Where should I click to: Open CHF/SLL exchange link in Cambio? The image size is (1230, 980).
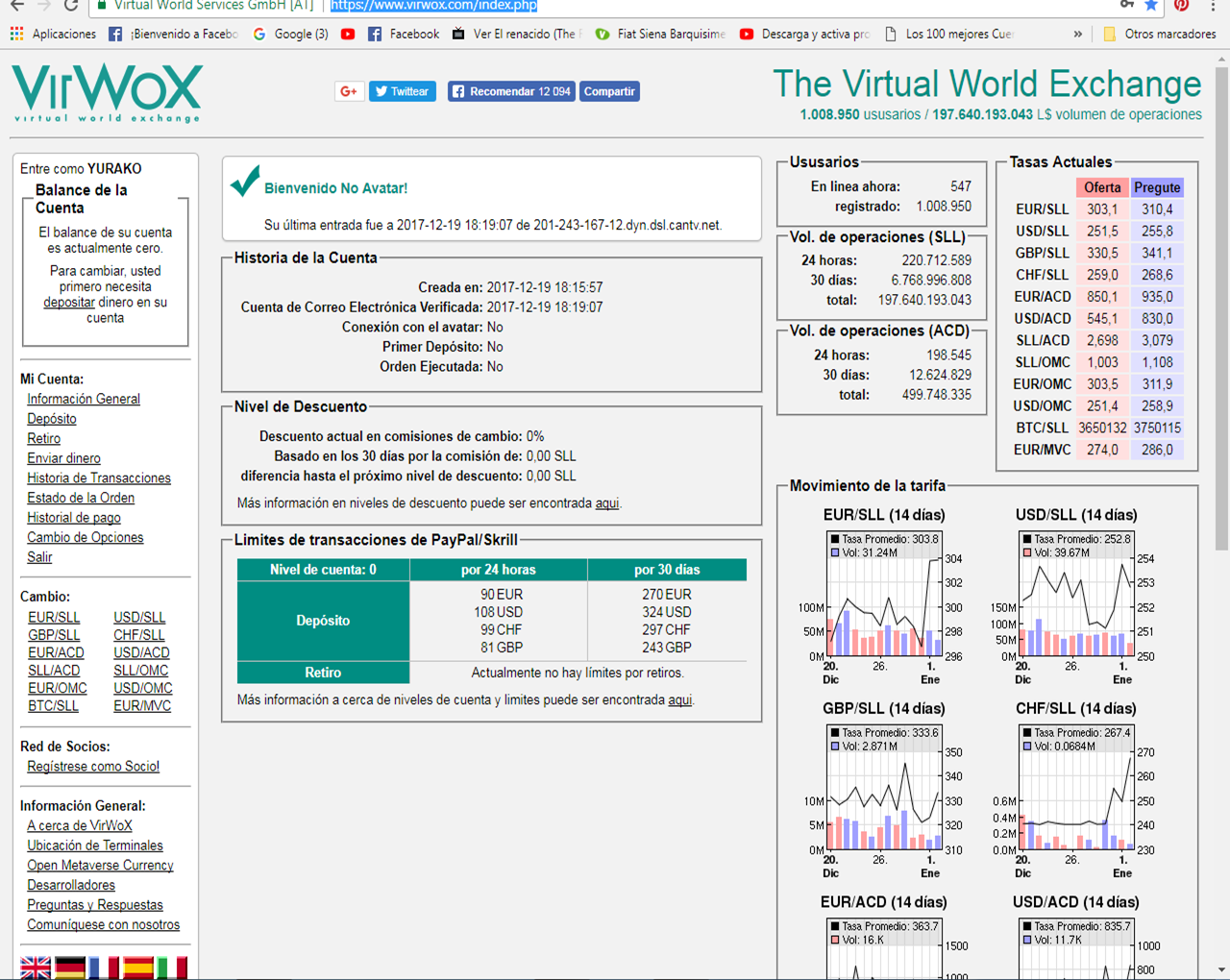(139, 635)
